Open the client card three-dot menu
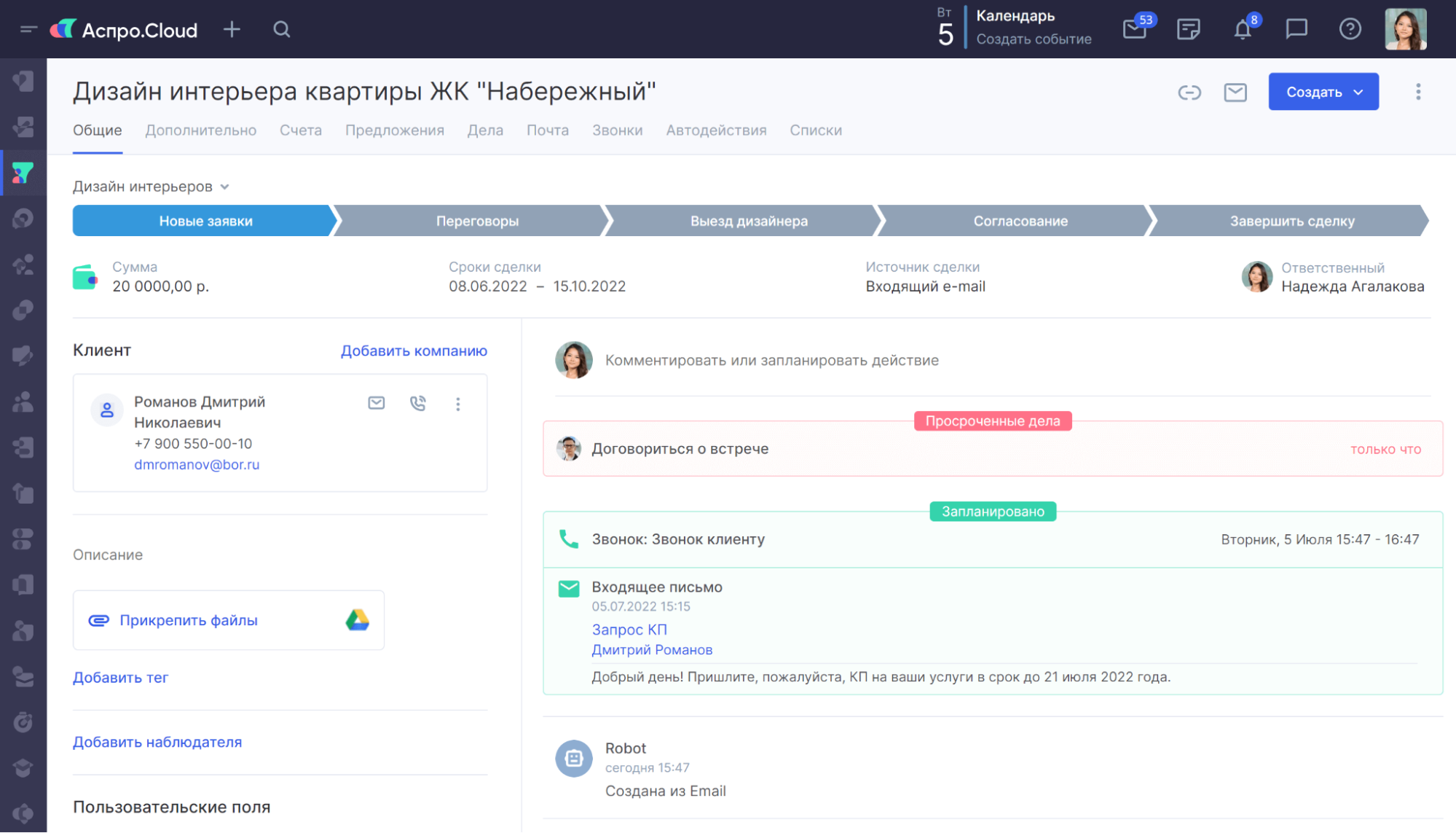This screenshot has width=1456, height=833. pyautogui.click(x=458, y=404)
